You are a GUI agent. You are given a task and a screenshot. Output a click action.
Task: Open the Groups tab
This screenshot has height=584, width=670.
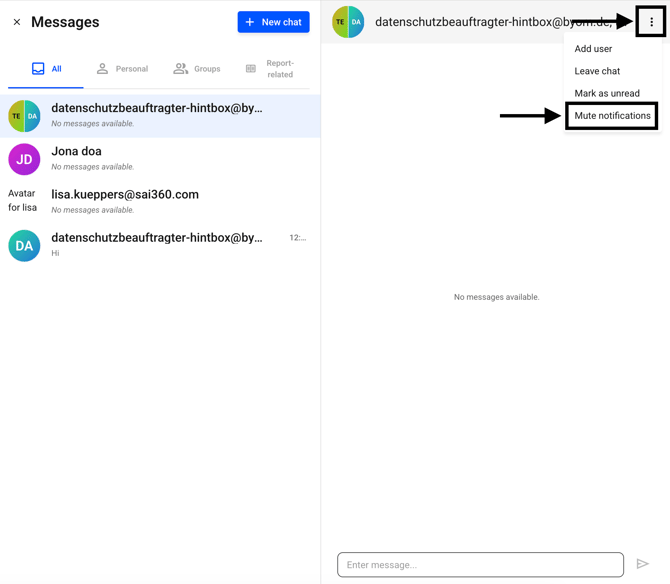(x=197, y=69)
